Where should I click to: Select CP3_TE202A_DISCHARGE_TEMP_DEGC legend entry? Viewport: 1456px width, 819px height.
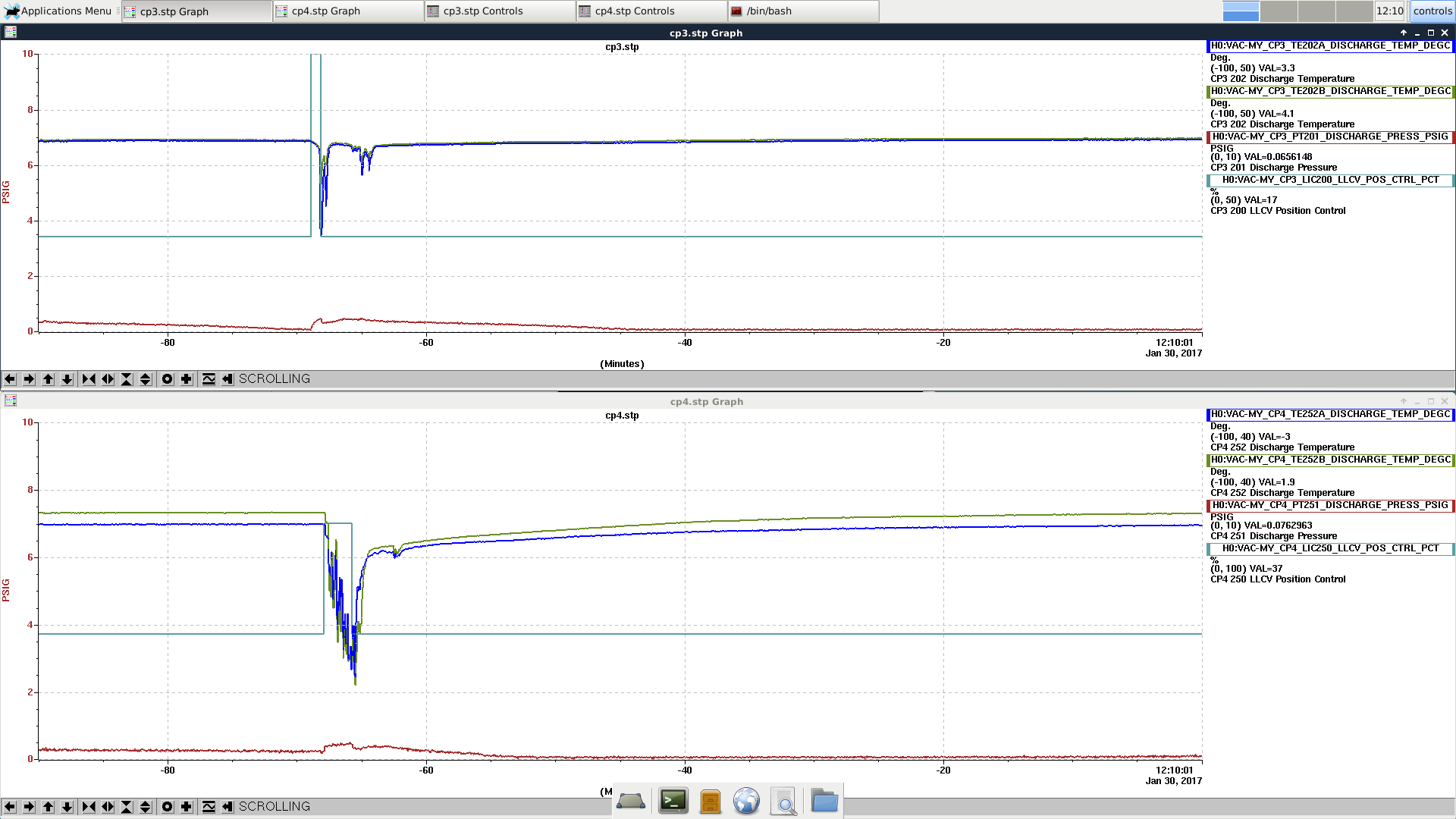pyautogui.click(x=1330, y=45)
